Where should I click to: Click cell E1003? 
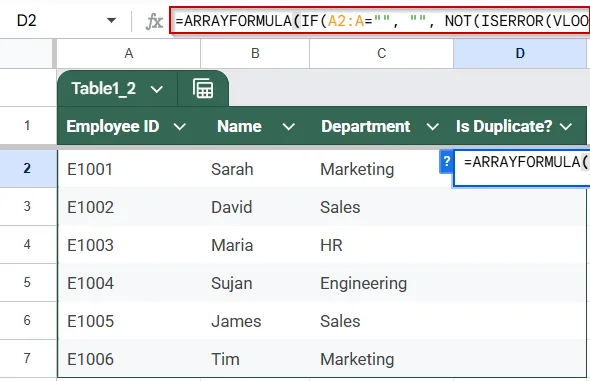[129, 245]
